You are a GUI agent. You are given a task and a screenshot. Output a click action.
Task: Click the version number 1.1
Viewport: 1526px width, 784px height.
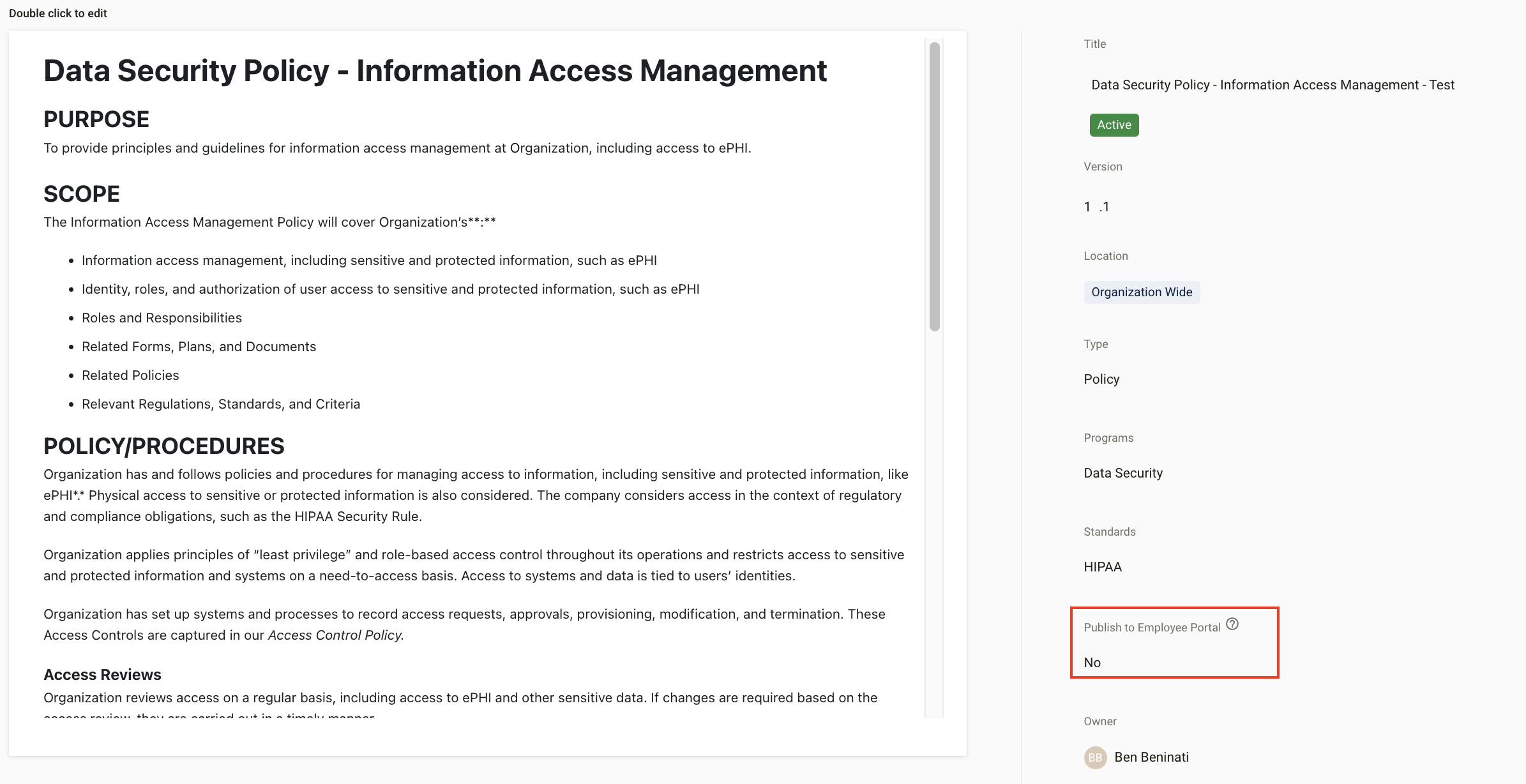click(x=1096, y=207)
